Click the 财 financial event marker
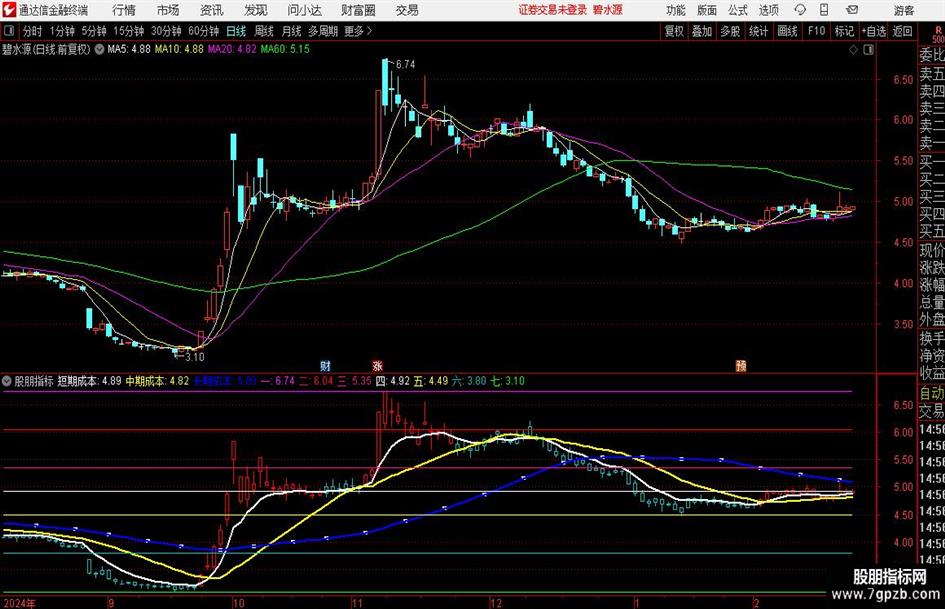 [325, 365]
